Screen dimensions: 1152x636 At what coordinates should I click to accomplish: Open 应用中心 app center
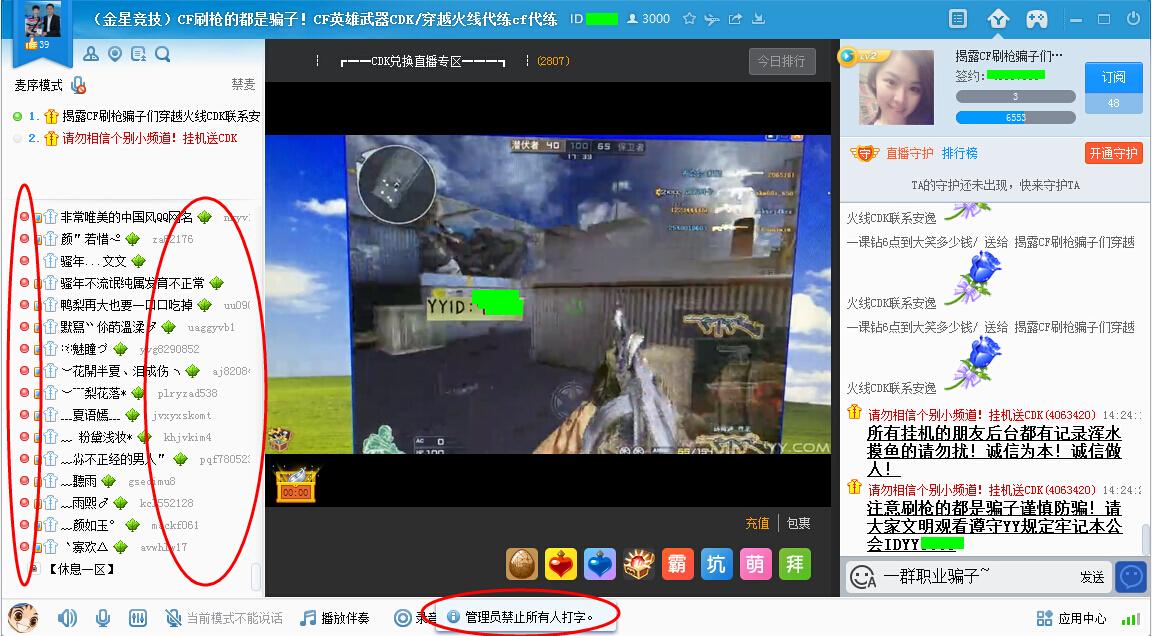(x=1071, y=618)
